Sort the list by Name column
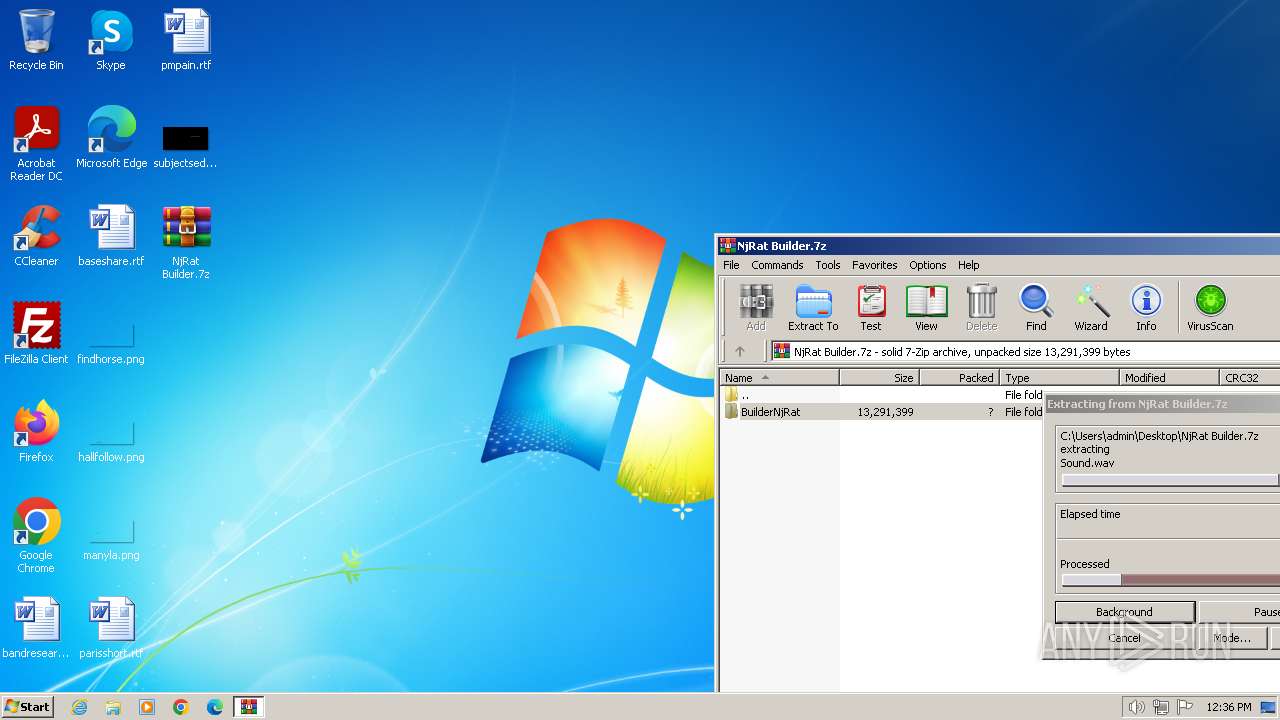Image resolution: width=1280 pixels, height=720 pixels. point(779,378)
